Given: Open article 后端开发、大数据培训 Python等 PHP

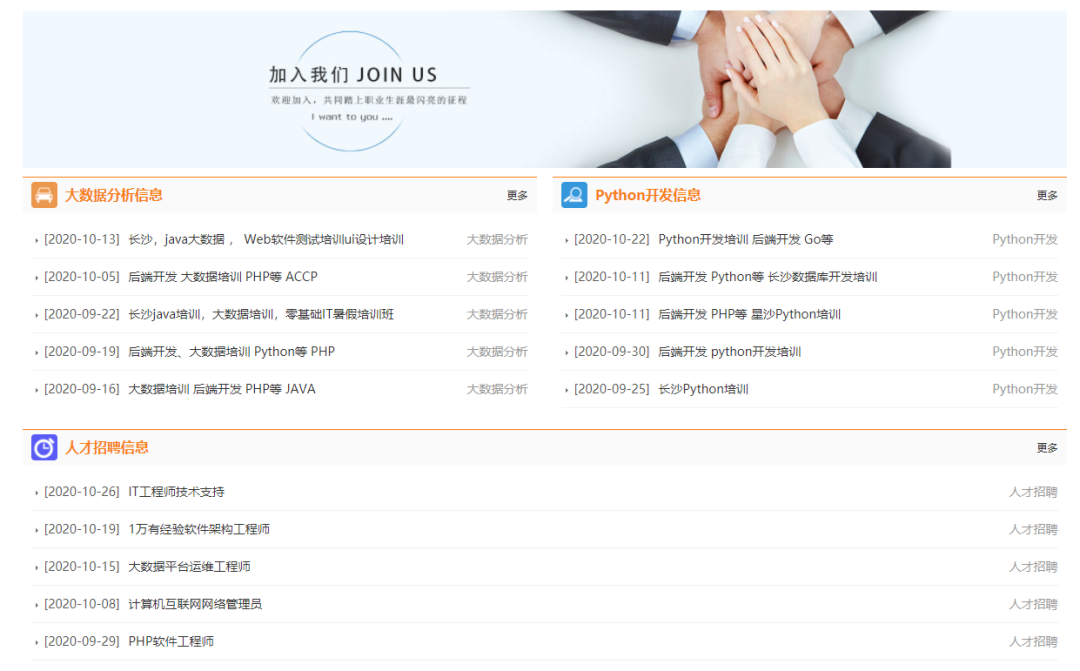Looking at the screenshot, I should tap(231, 352).
